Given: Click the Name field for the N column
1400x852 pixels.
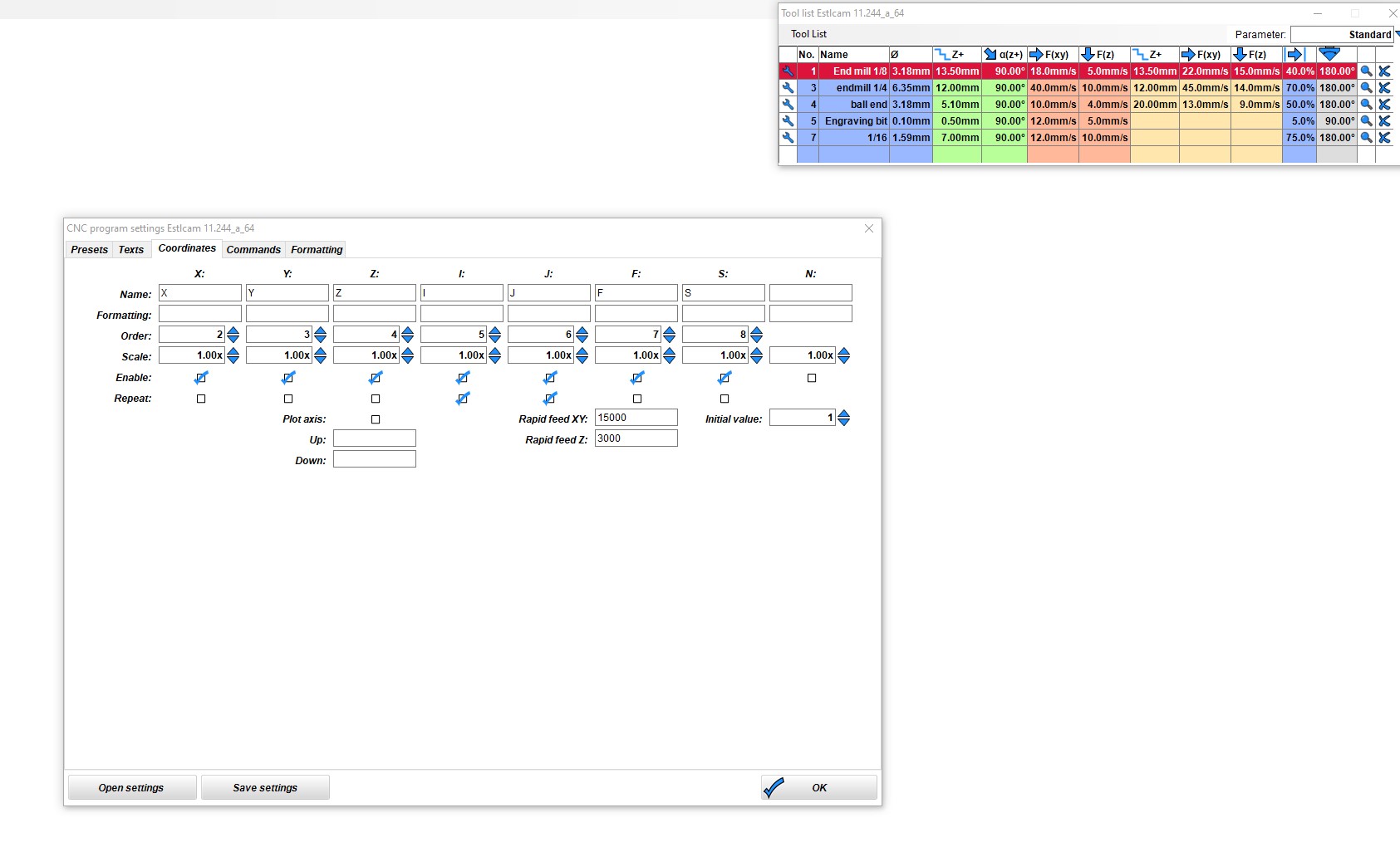Looking at the screenshot, I should pyautogui.click(x=811, y=293).
